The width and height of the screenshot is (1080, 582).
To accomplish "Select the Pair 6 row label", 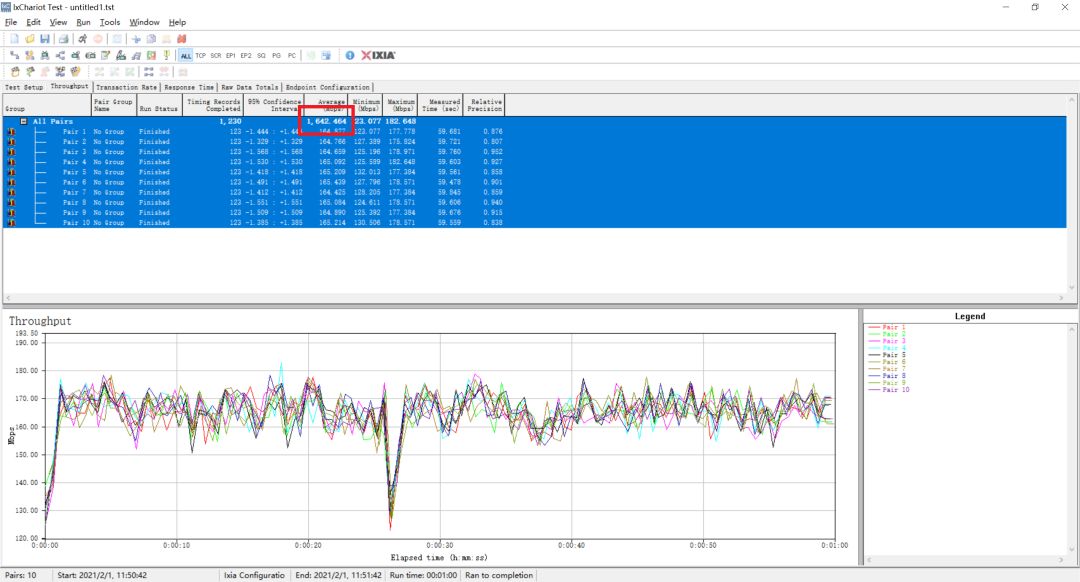I will click(x=74, y=183).
